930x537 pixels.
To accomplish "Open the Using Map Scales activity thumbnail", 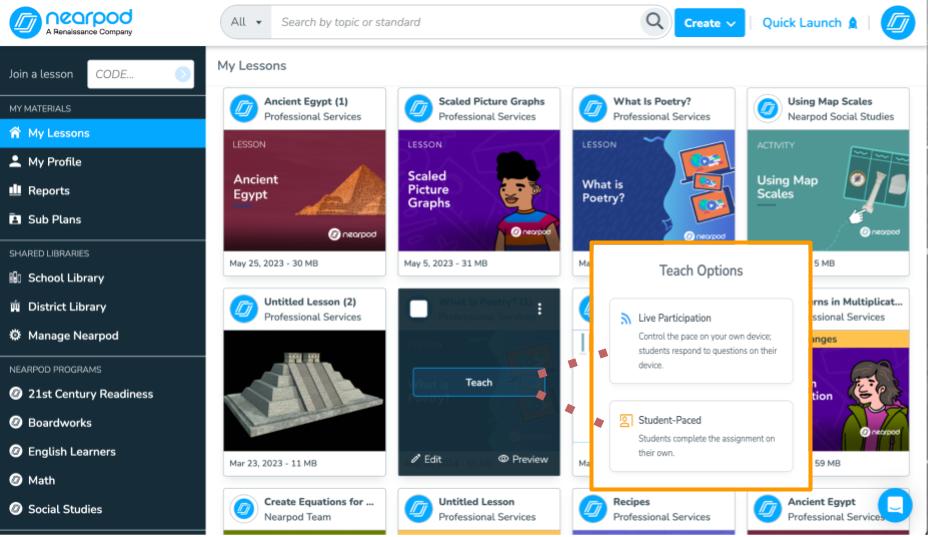I will [828, 186].
